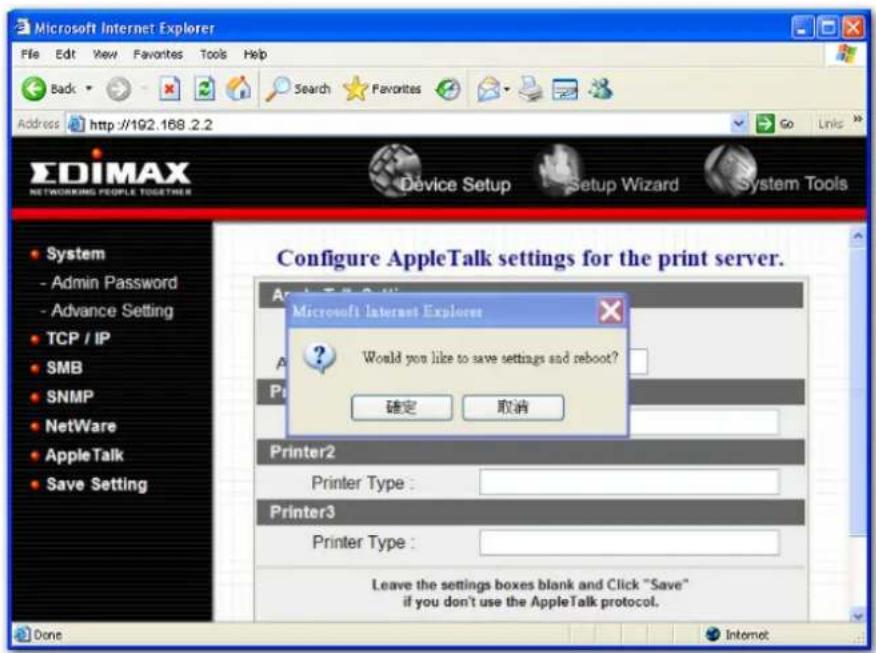
Task: Open the Mail envelope icon
Action: pos(488,89)
